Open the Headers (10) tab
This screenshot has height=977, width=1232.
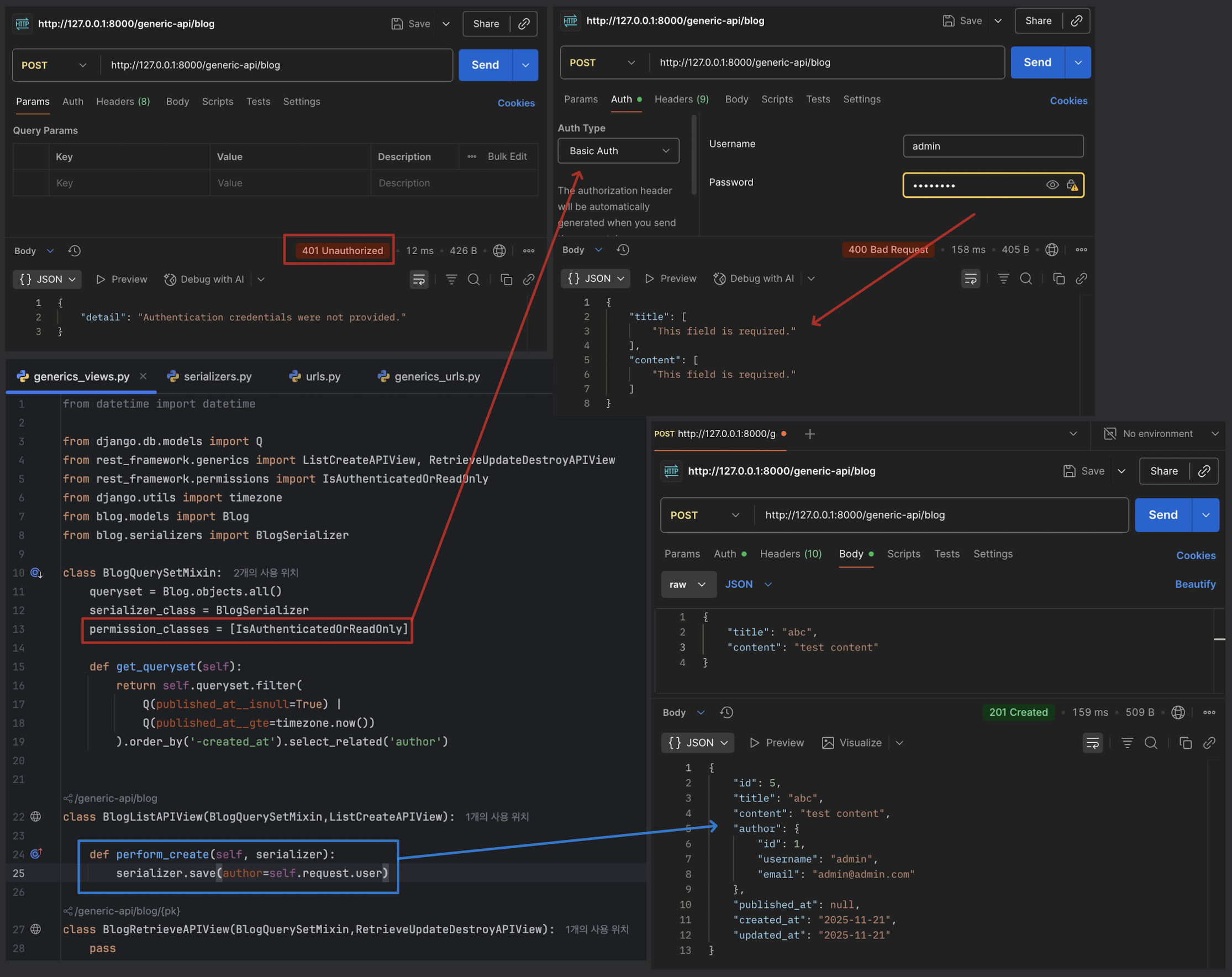pyautogui.click(x=790, y=554)
